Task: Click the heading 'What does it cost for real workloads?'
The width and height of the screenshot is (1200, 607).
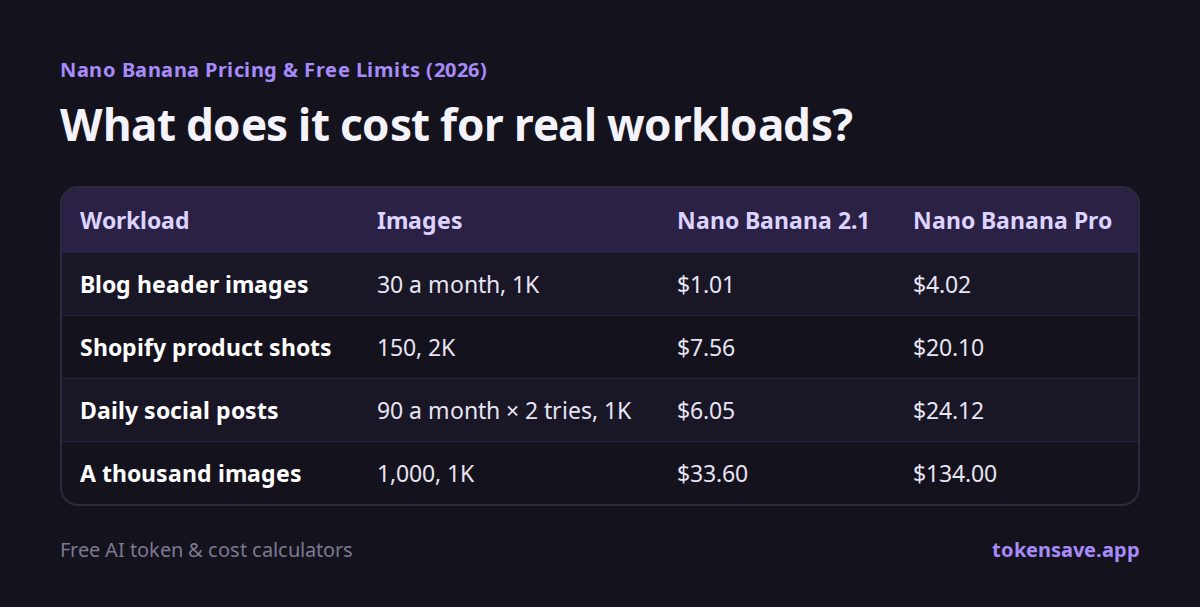Action: pos(456,126)
